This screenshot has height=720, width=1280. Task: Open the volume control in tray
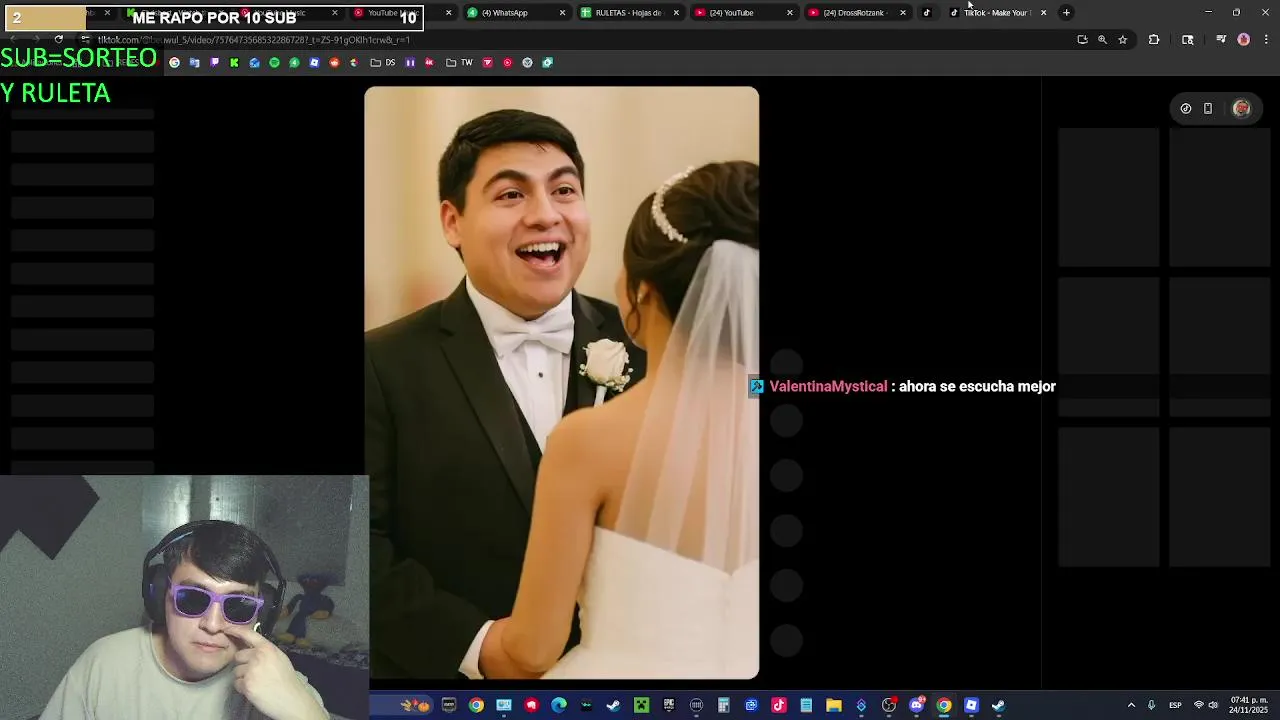(x=1213, y=705)
